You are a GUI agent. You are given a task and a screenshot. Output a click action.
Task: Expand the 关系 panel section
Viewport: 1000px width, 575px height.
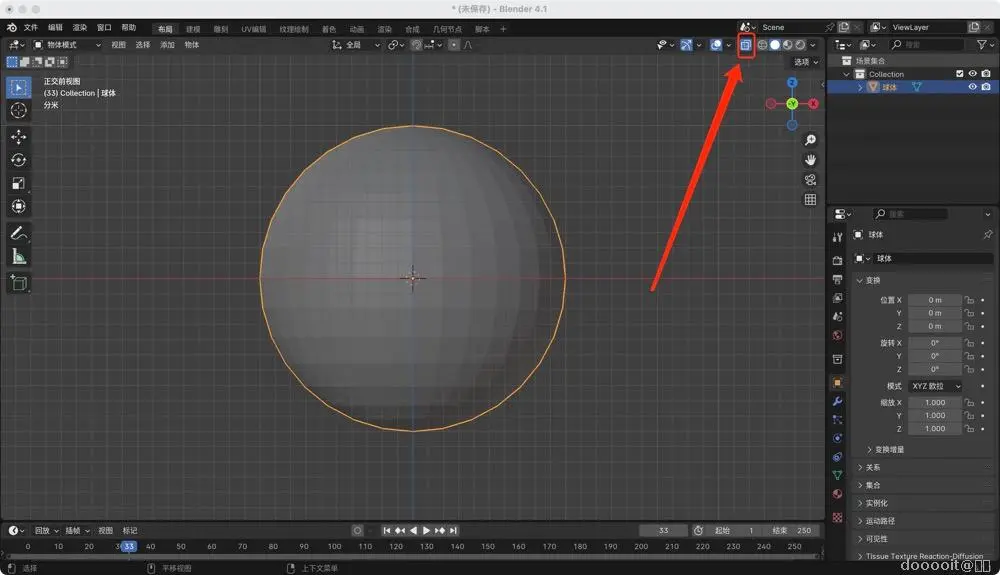click(x=873, y=467)
